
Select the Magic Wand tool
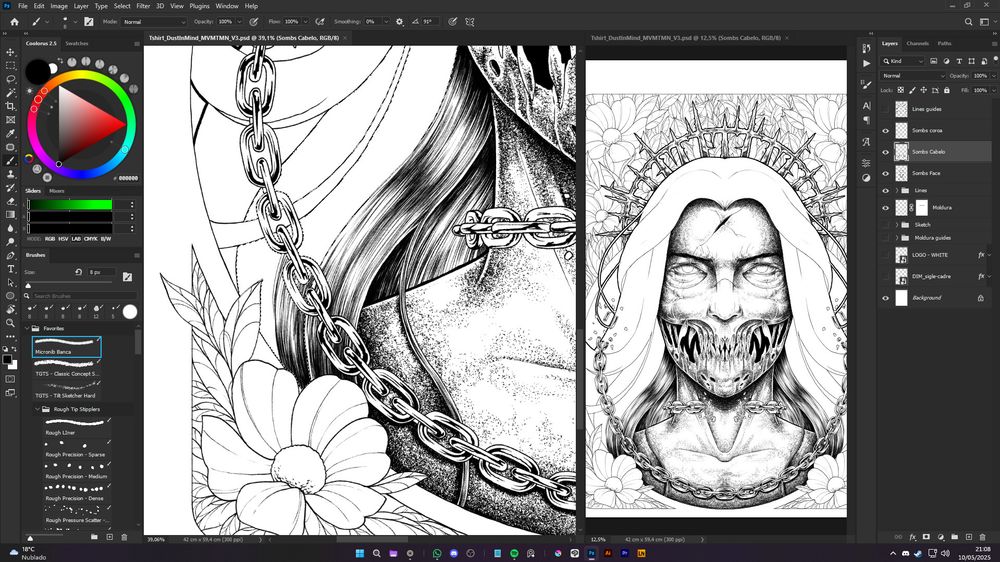(10, 92)
